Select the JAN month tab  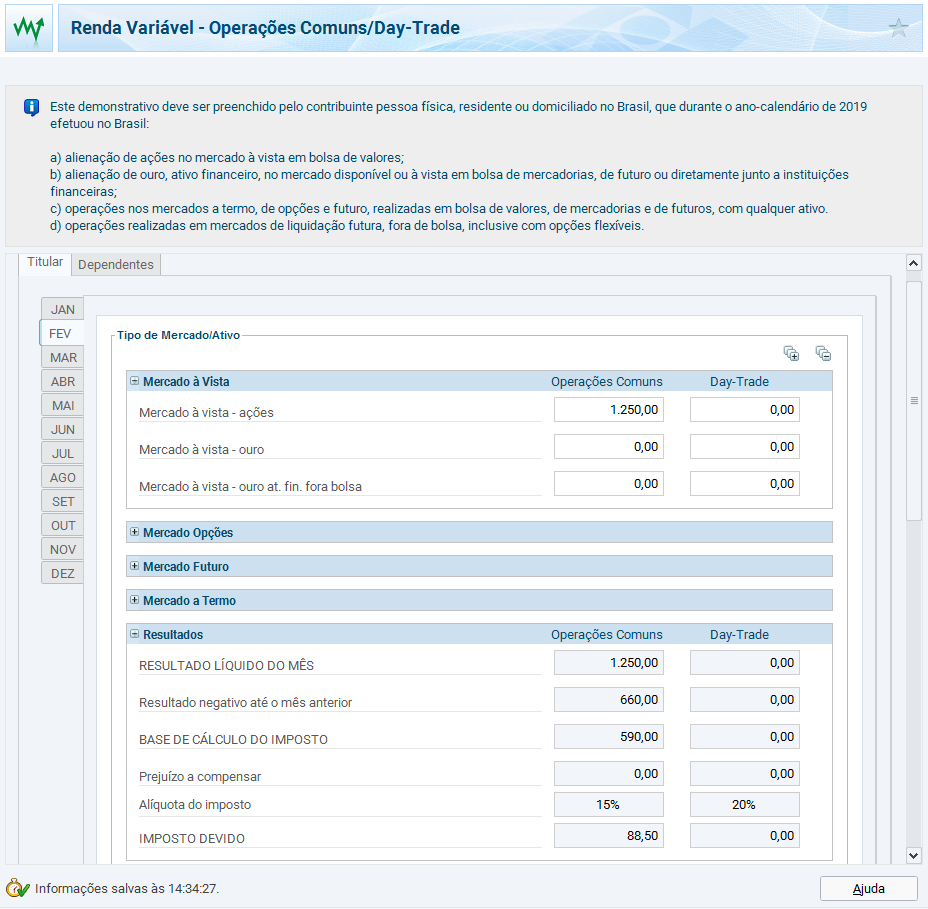point(62,310)
